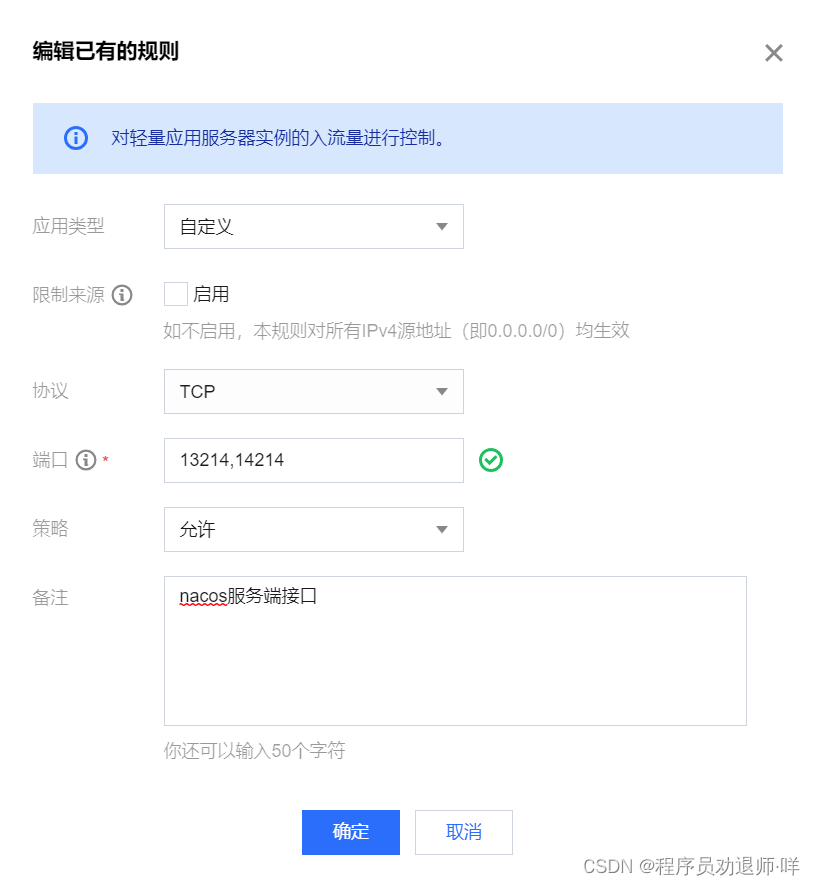Toggle source restriction by clicking the 启用 label
This screenshot has height=885, width=815.
[x=213, y=293]
